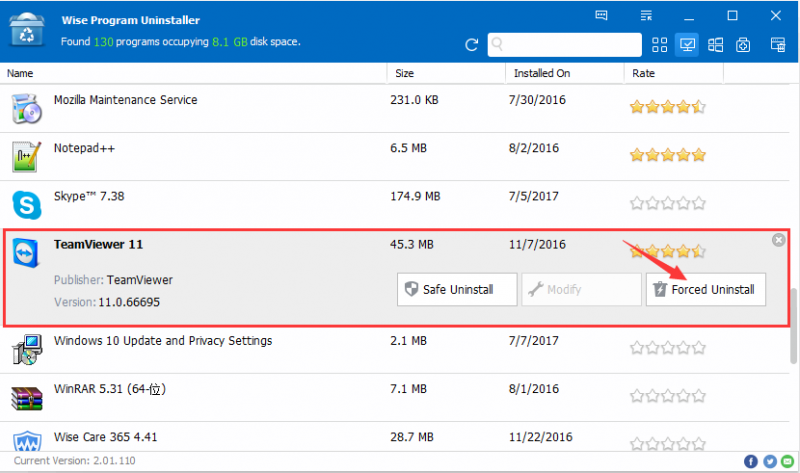The width and height of the screenshot is (800, 473).
Task: Select Windows 10 Update and Privacy Settings
Action: pyautogui.click(x=395, y=350)
